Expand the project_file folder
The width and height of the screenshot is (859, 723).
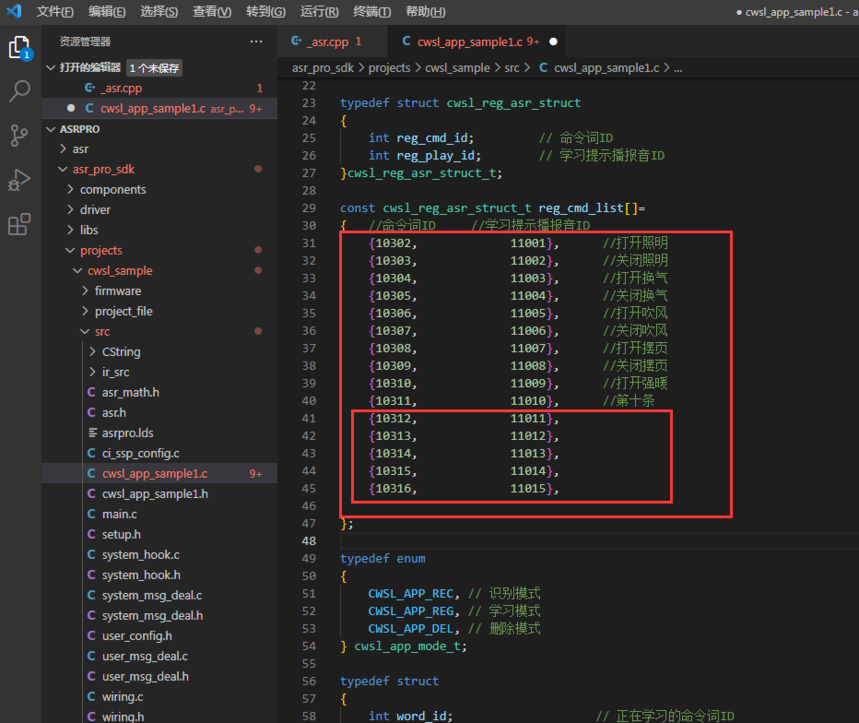tap(85, 311)
